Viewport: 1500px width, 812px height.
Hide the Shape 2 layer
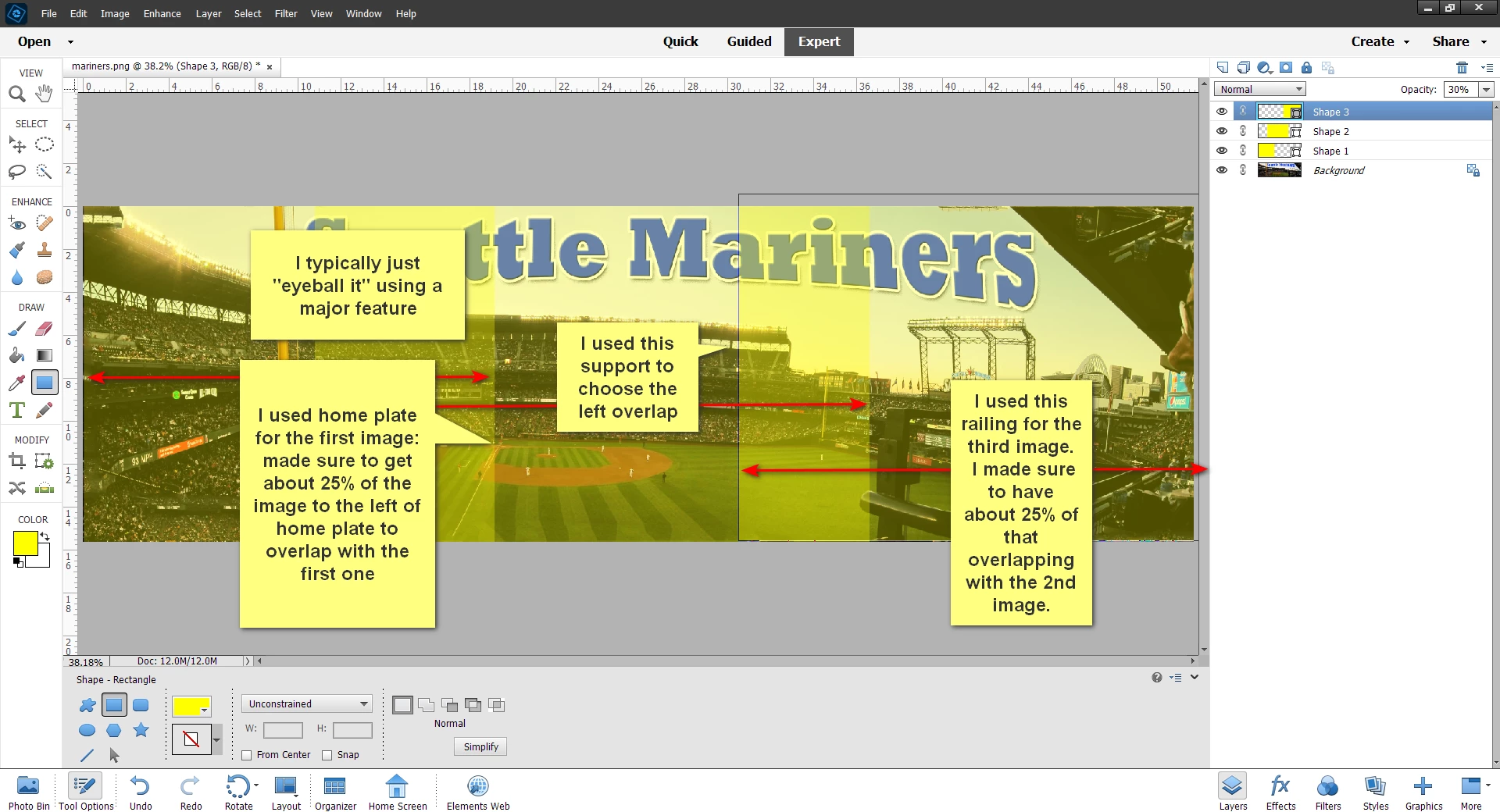click(1222, 131)
